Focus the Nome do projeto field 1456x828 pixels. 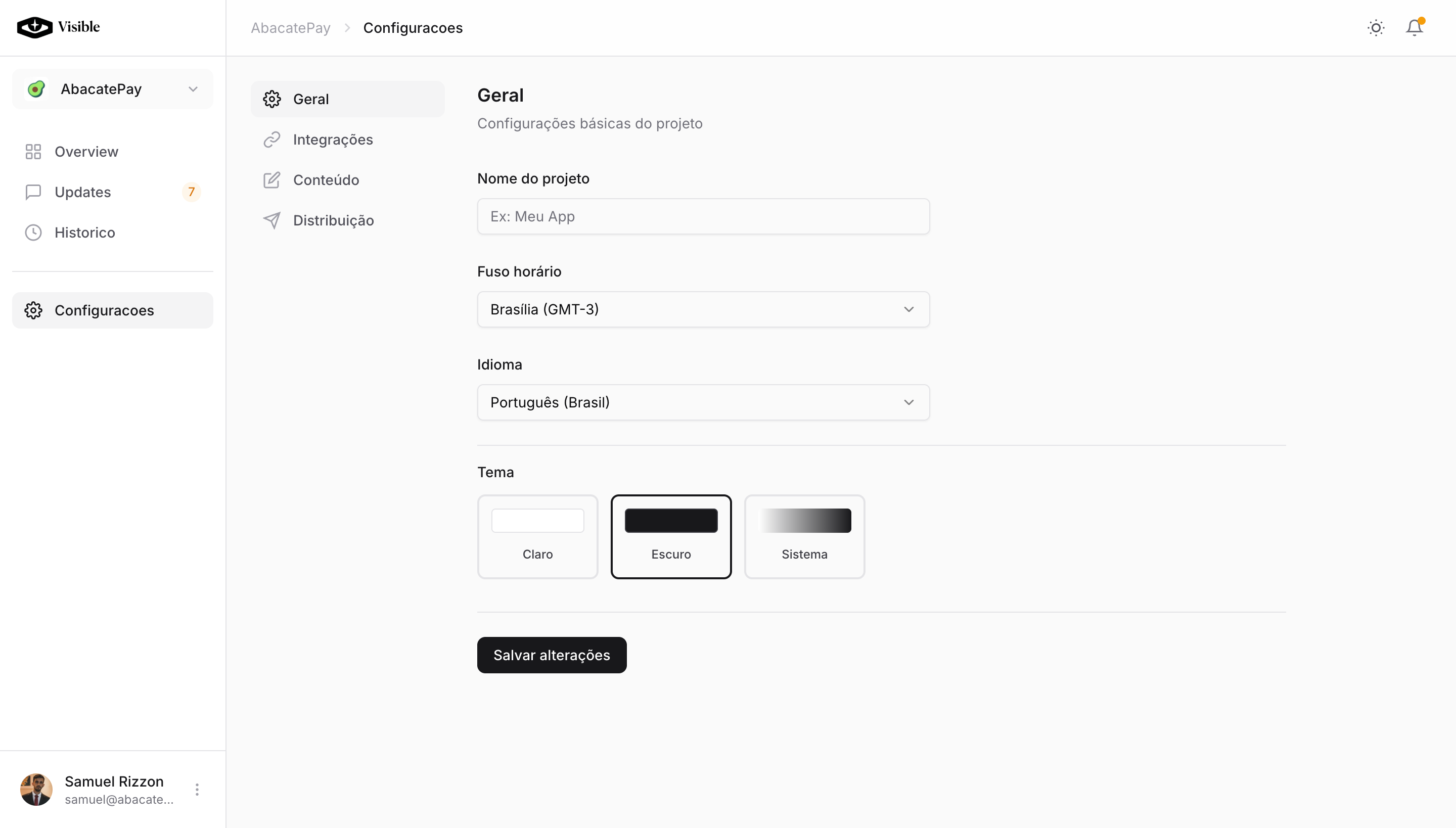[x=703, y=217]
